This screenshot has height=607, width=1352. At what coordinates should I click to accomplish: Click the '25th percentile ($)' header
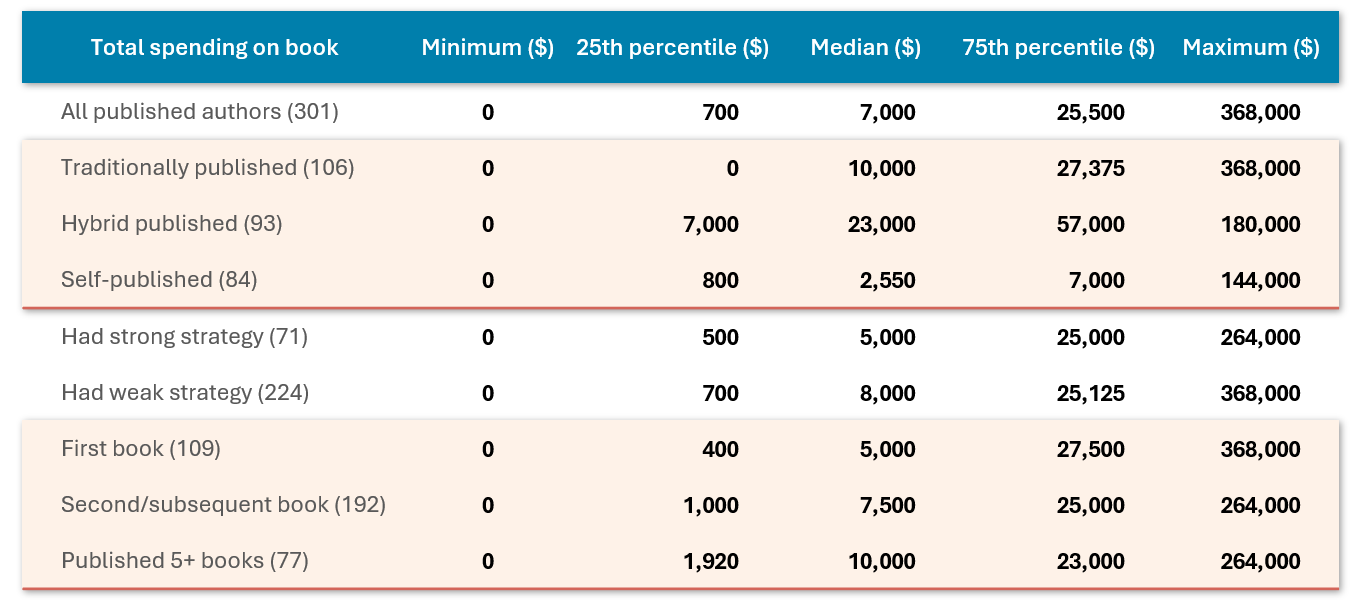click(x=672, y=47)
